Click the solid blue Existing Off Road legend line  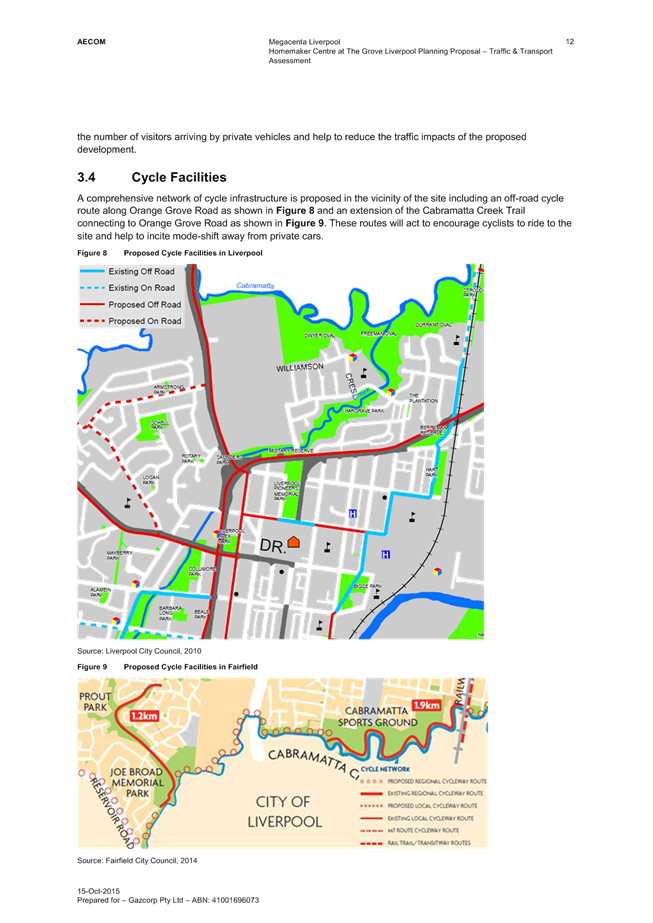(92, 271)
